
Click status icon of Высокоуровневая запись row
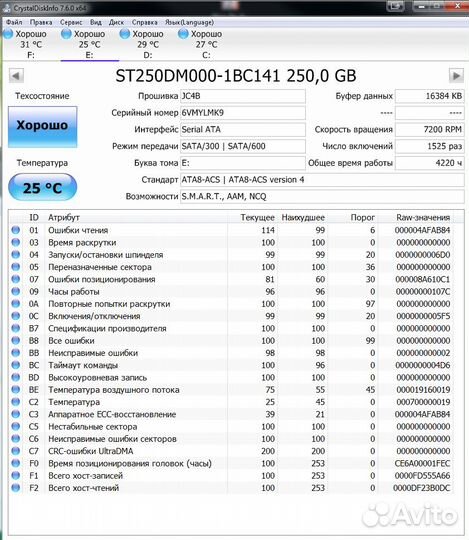pyautogui.click(x=15, y=377)
